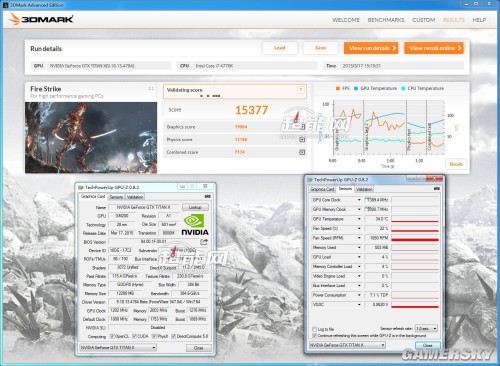This screenshot has width=500, height=366.
Task: Open the BIOS version share icon in GPU-Z
Action: pos(204,242)
